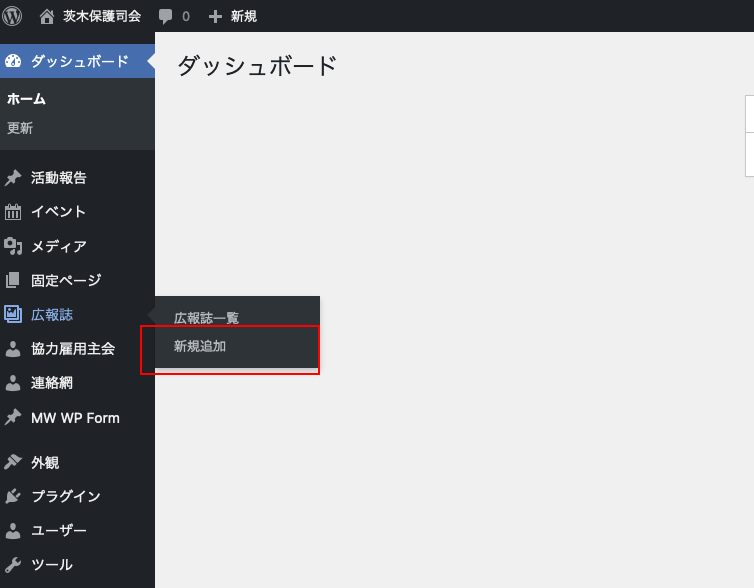Click the media icon next to メディア

pyautogui.click(x=13, y=246)
